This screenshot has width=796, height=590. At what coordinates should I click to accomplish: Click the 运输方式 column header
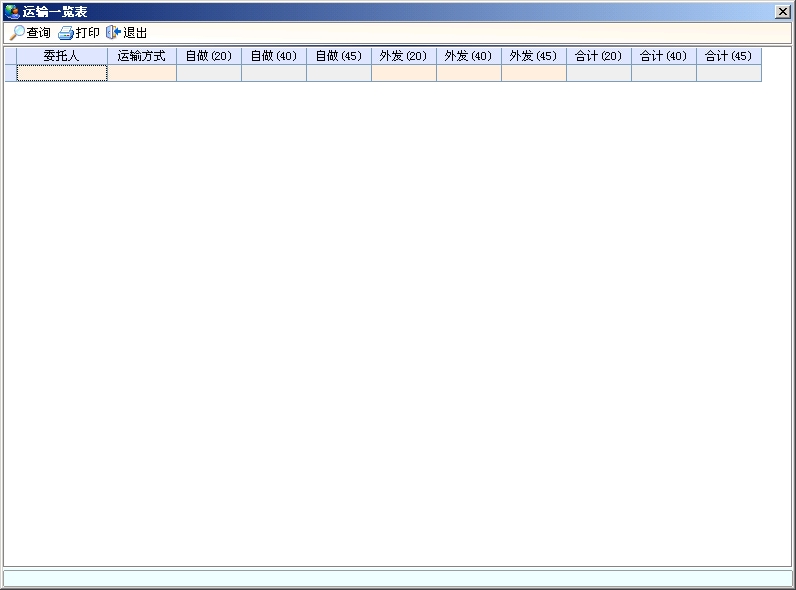point(142,56)
